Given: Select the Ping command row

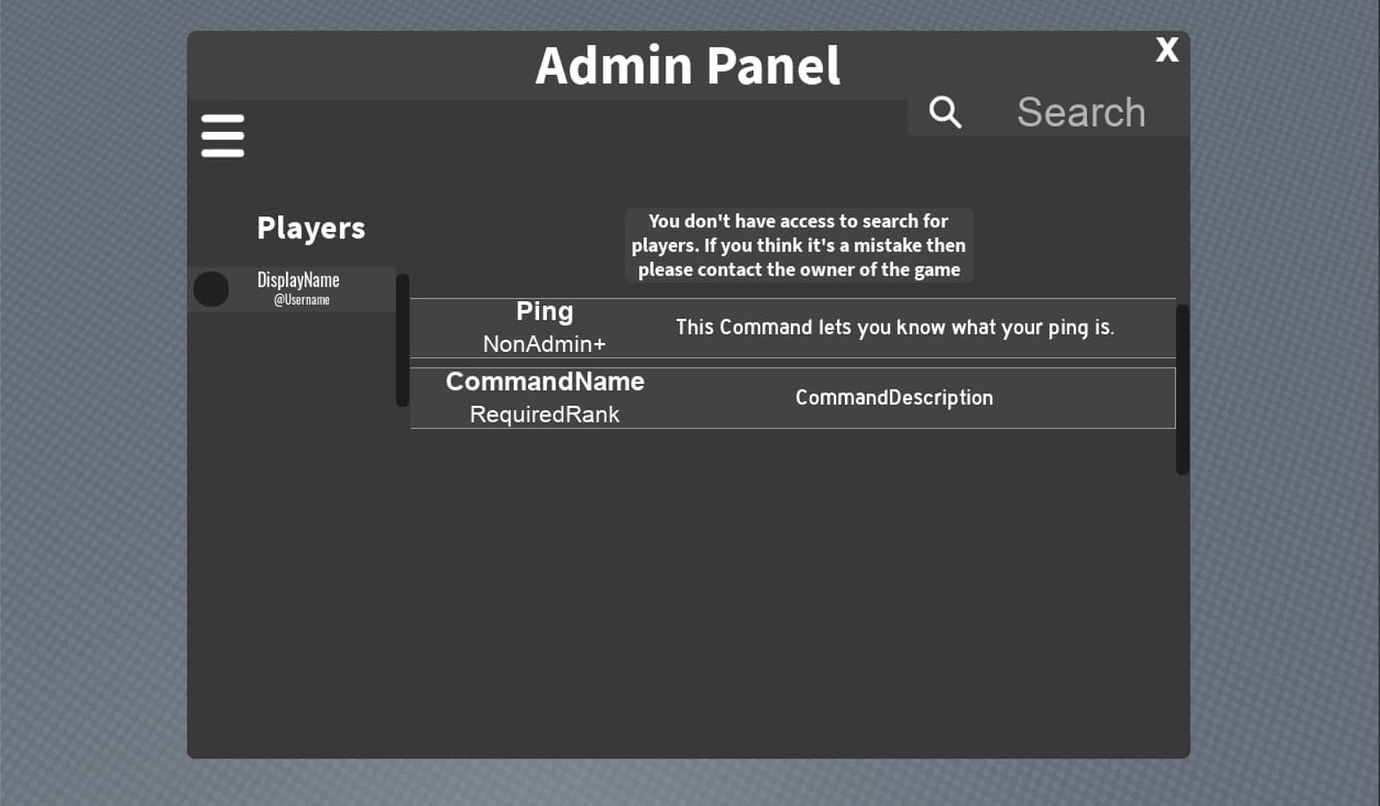Looking at the screenshot, I should point(792,327).
